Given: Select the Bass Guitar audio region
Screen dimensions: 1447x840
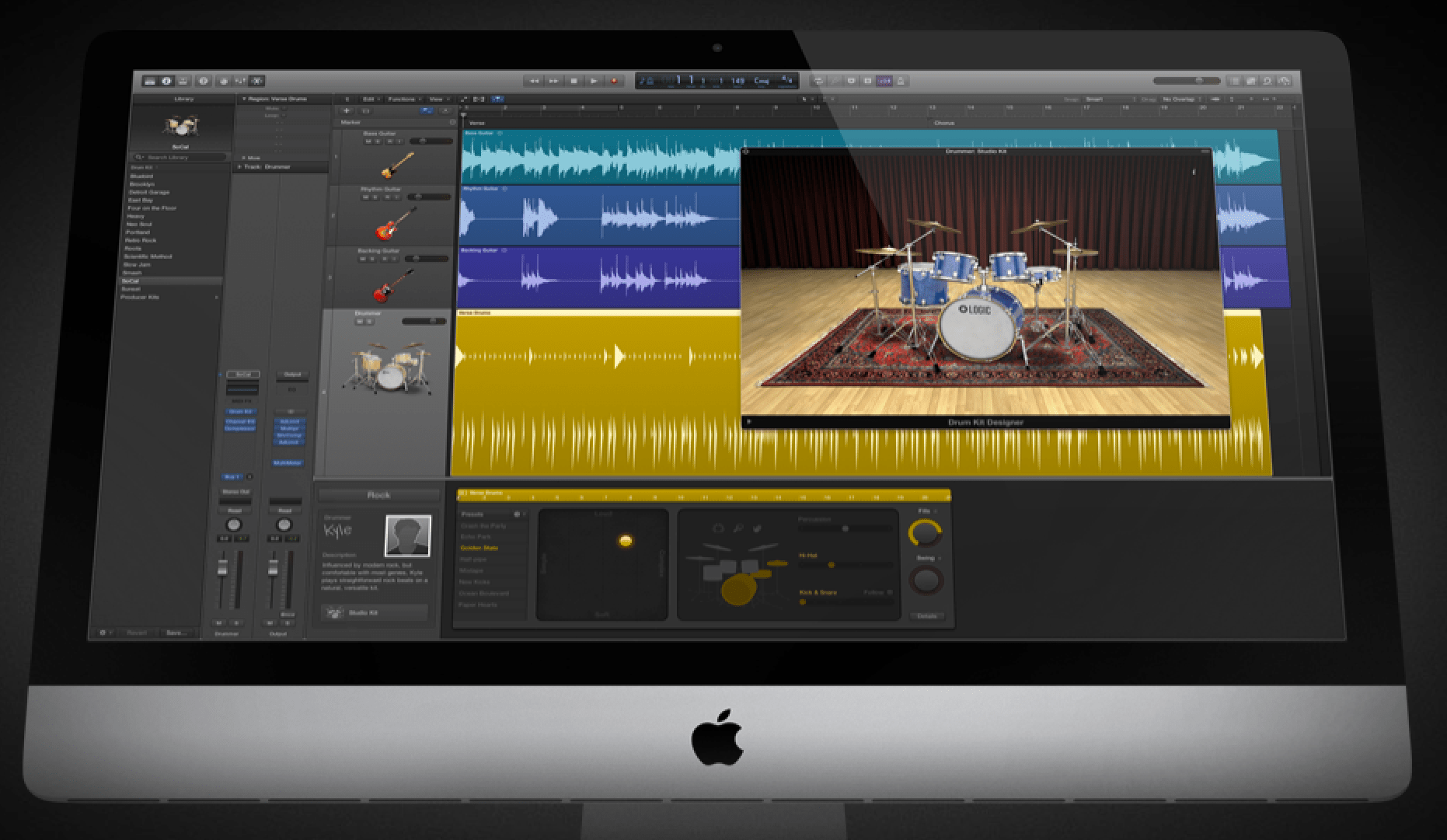Looking at the screenshot, I should tap(600, 157).
